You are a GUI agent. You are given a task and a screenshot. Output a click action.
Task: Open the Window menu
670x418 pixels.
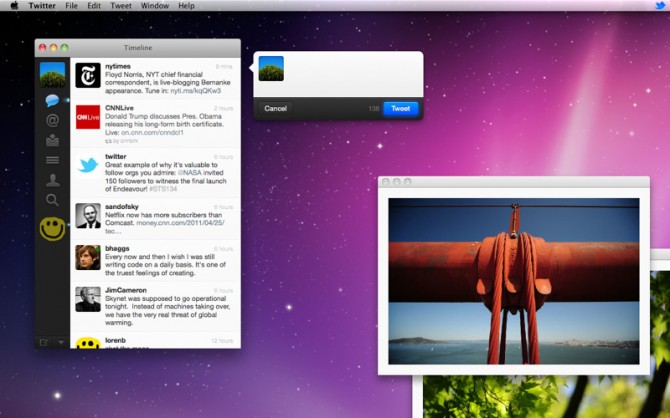[155, 6]
